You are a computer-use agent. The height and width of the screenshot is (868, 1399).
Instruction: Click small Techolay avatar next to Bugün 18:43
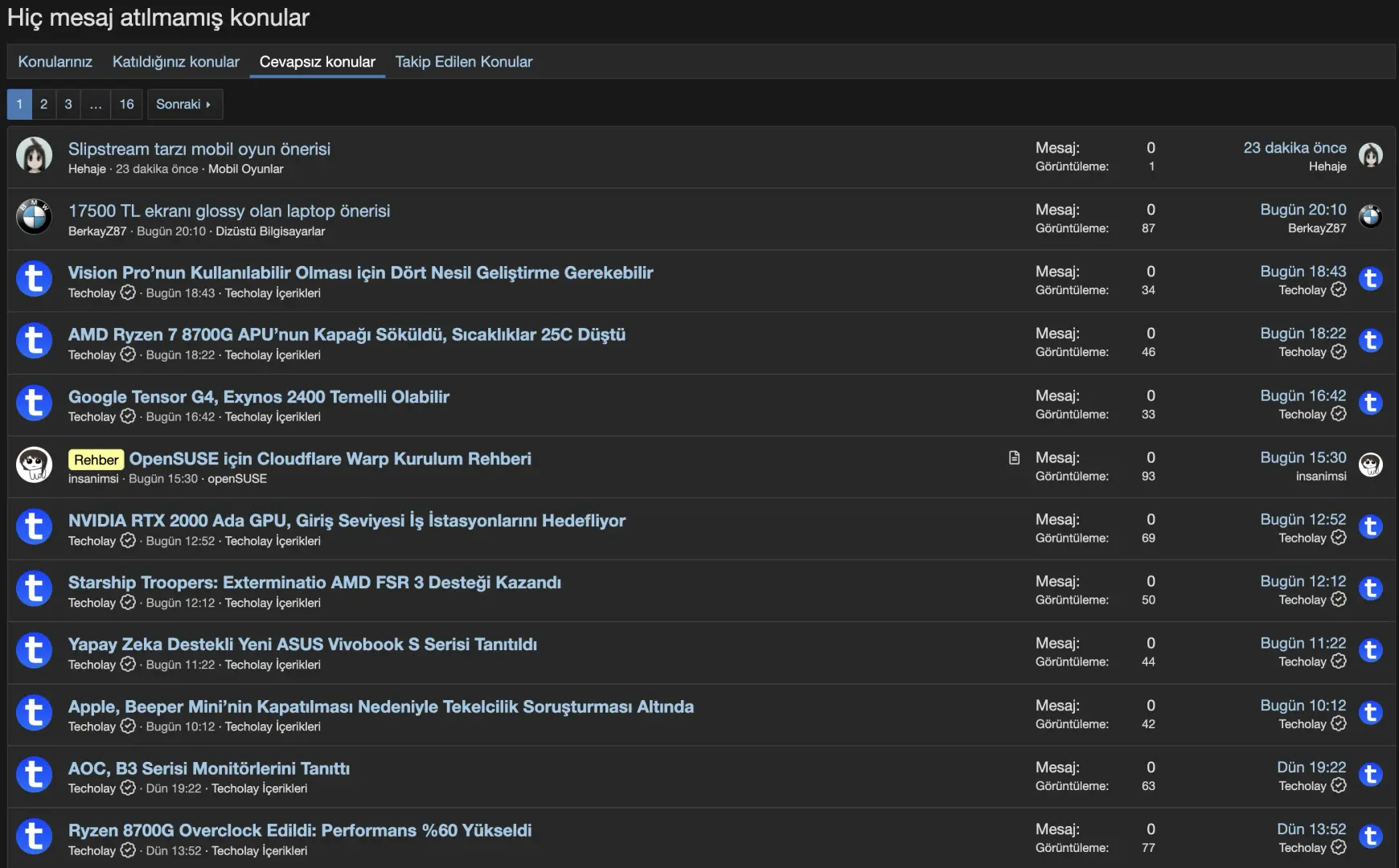1371,279
